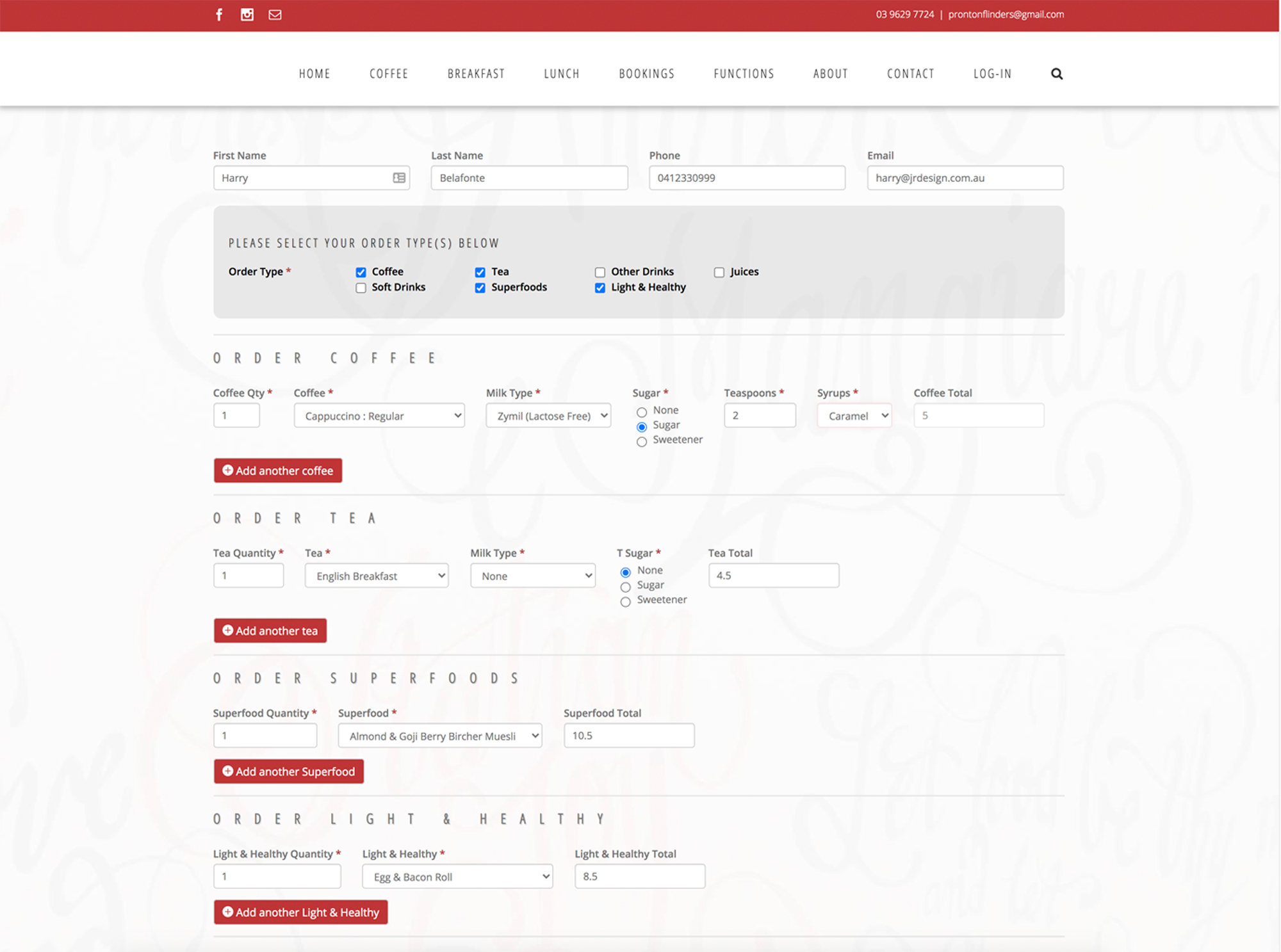The image size is (1281, 952).
Task: Click plus icon on Add another coffee
Action: 227,471
